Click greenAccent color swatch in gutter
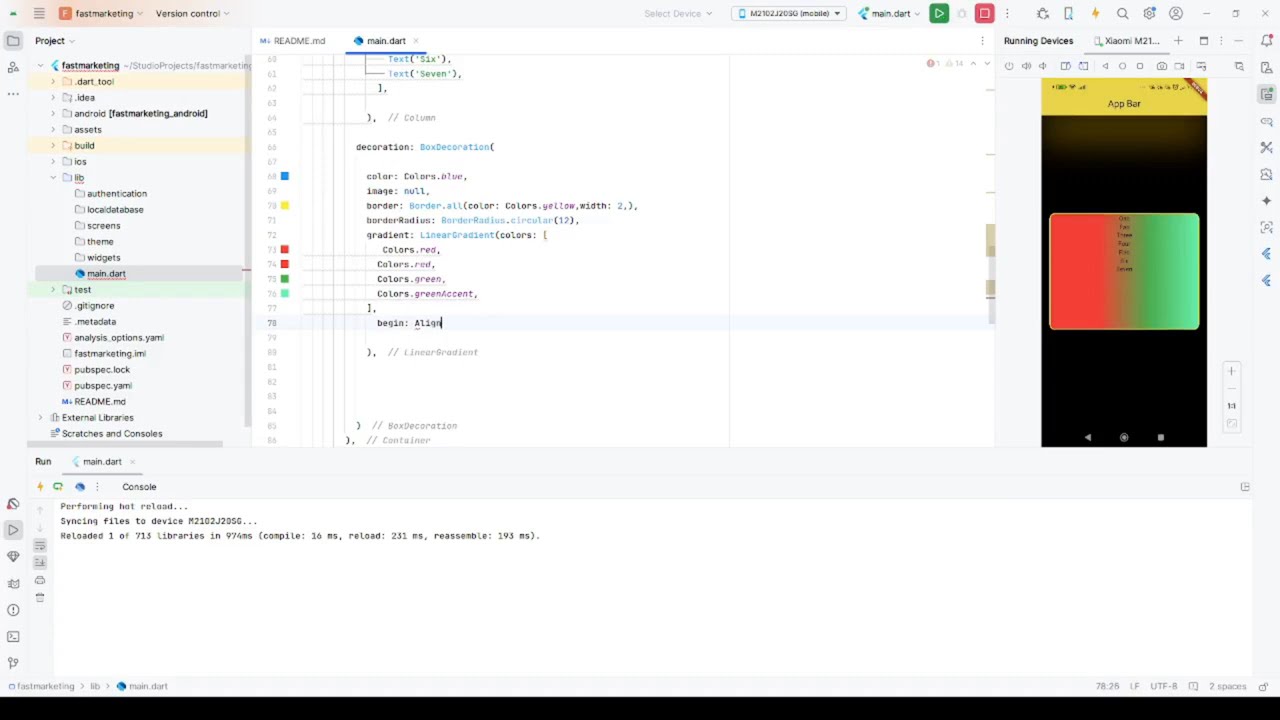The image size is (1280, 720). (284, 293)
